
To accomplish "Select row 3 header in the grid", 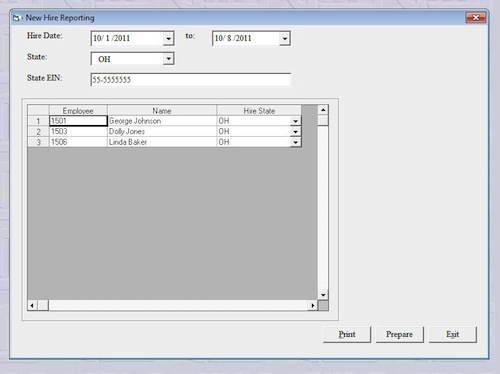I will point(38,142).
